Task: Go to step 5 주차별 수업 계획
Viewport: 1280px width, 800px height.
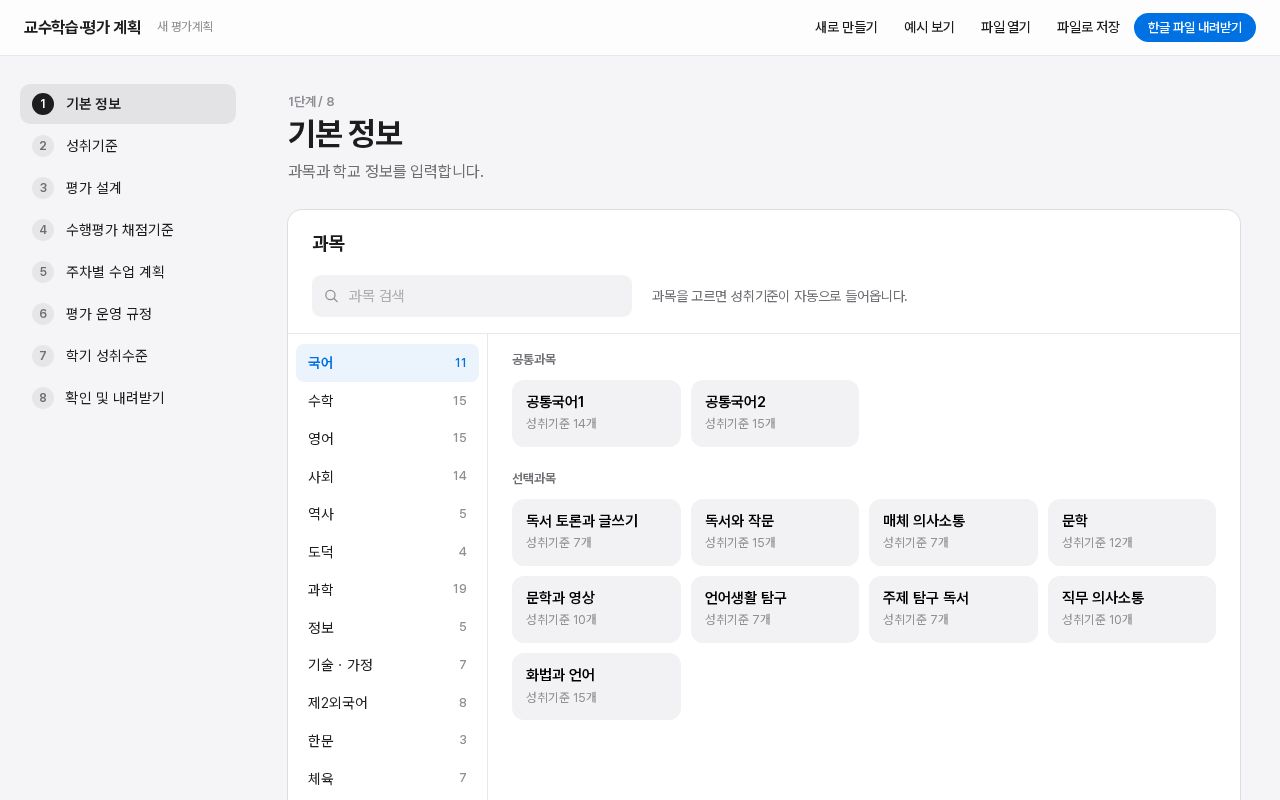Action: [x=128, y=272]
